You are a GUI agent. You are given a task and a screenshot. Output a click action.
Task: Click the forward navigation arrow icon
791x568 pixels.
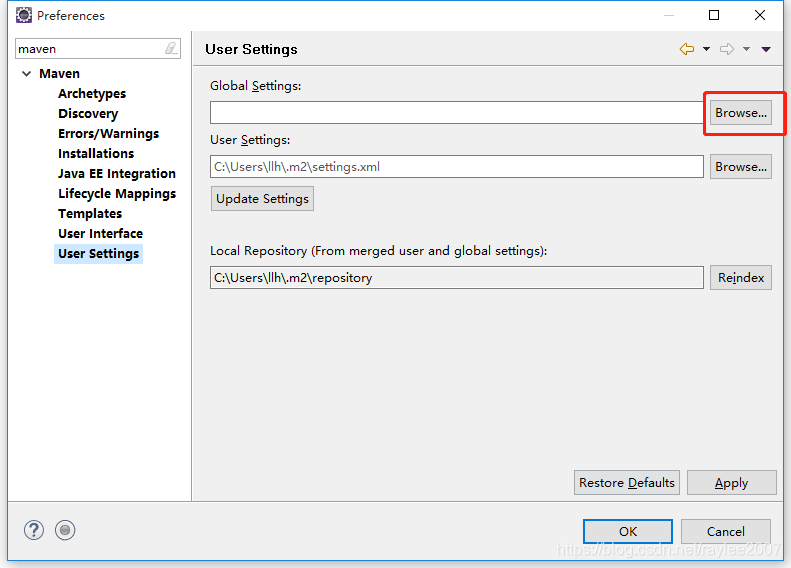click(x=727, y=49)
